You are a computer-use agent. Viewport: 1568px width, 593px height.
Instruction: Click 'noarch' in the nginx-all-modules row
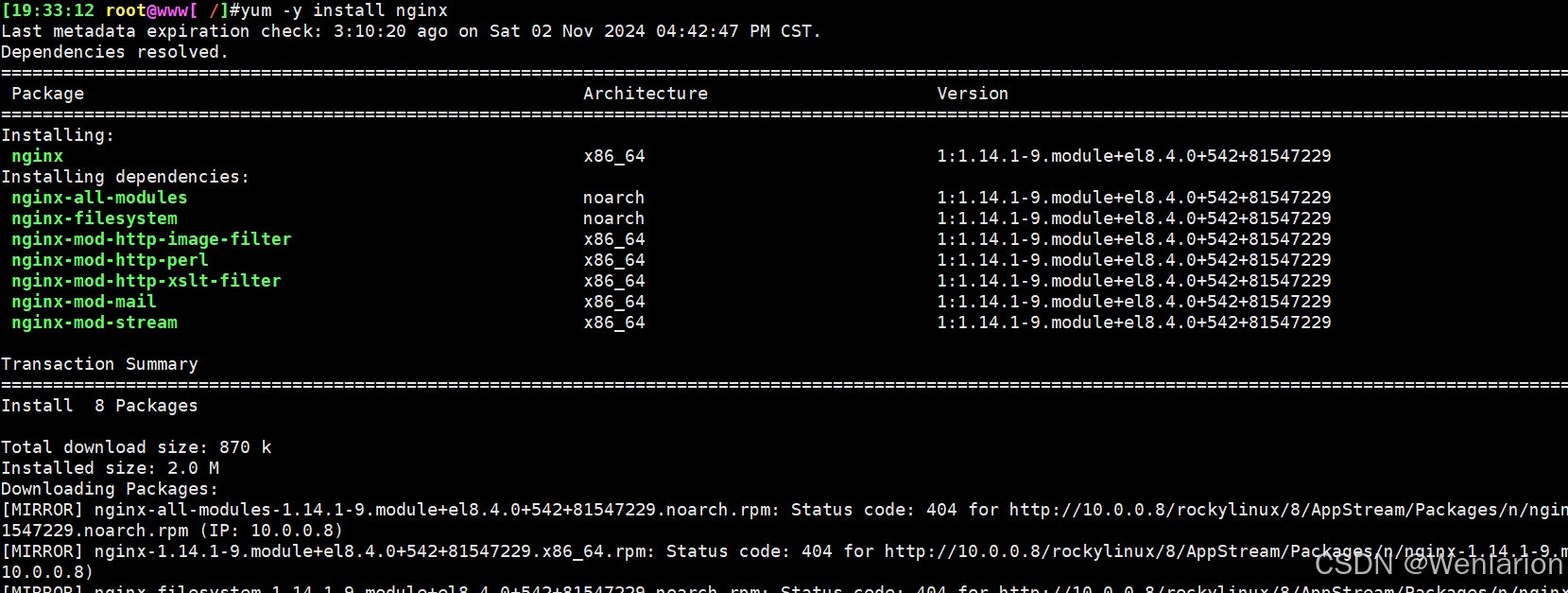click(x=614, y=198)
